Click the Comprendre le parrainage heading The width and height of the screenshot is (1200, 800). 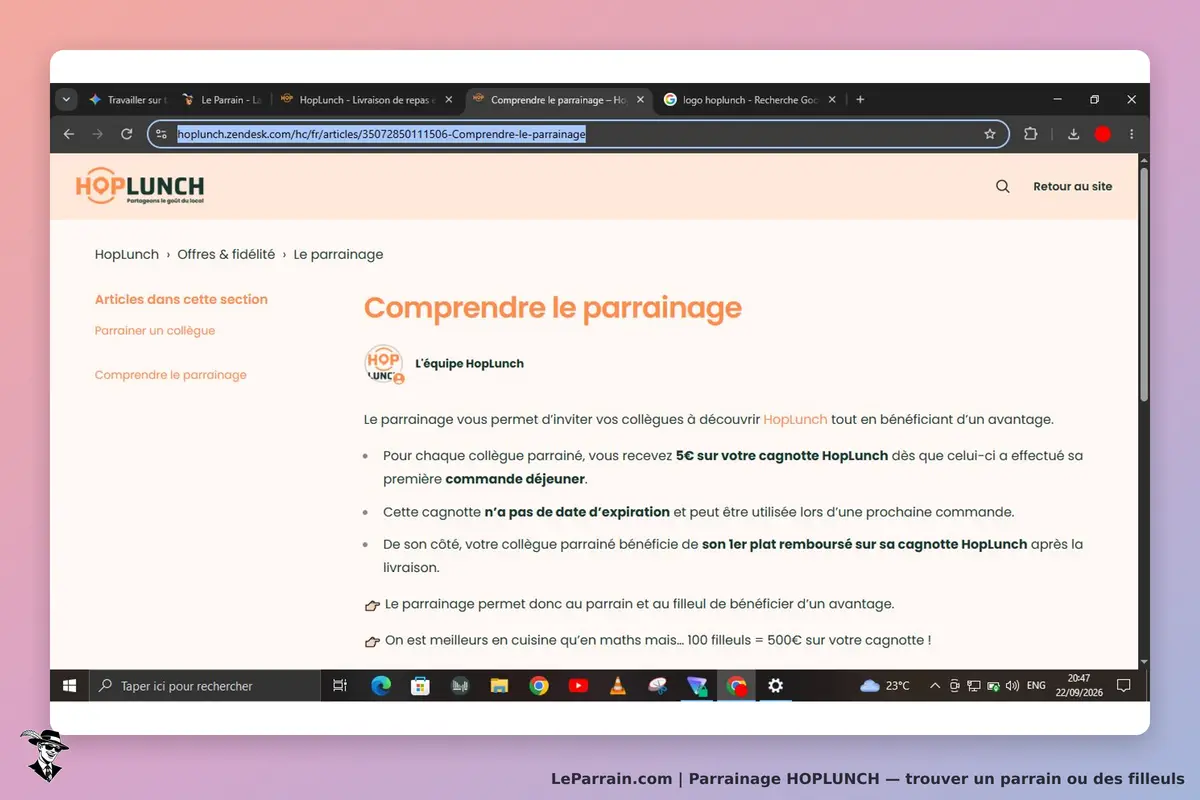pos(553,307)
